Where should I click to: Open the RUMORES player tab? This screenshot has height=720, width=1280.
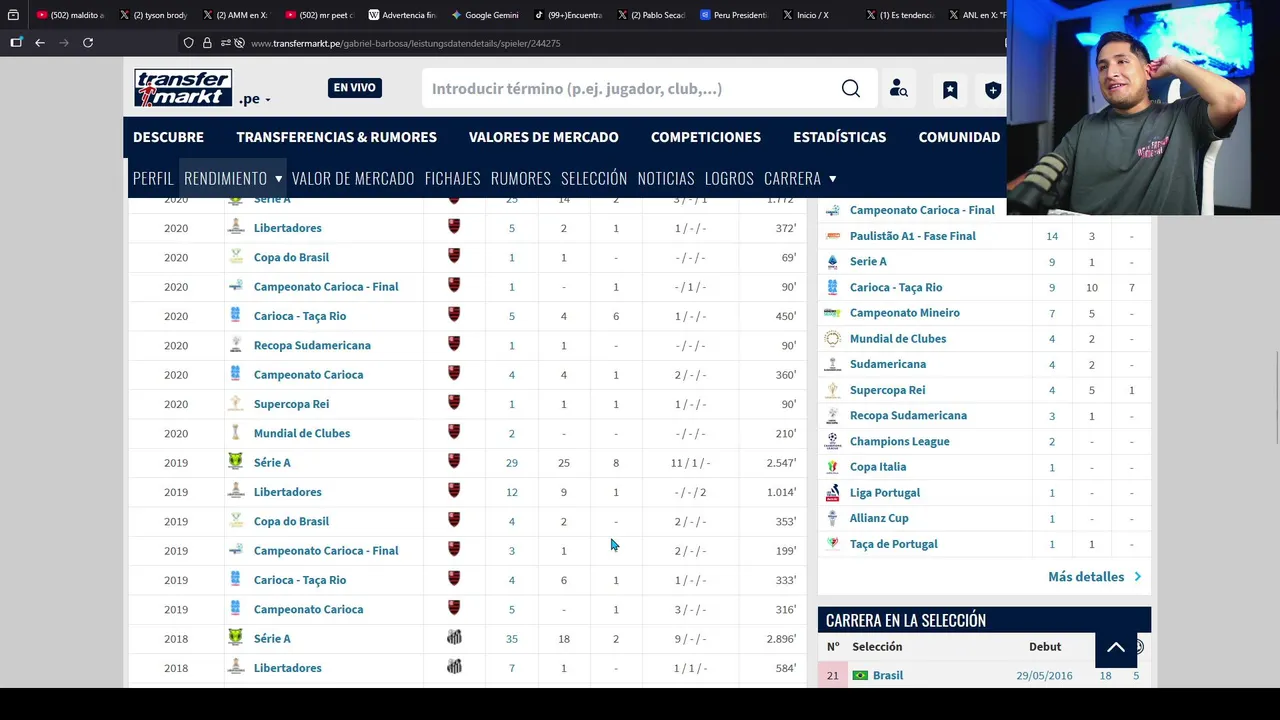521,178
